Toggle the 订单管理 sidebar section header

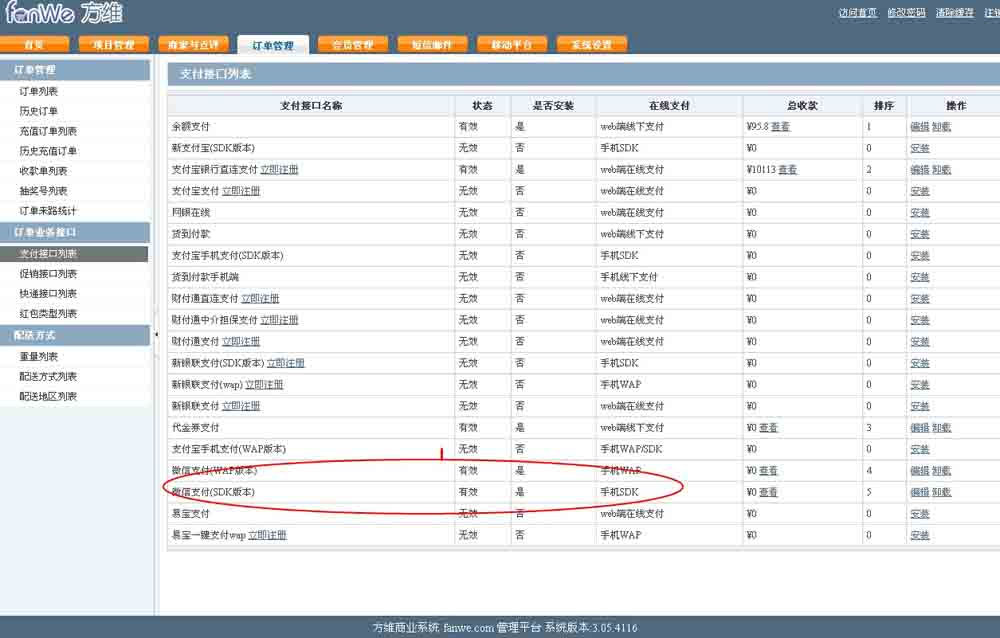click(75, 70)
